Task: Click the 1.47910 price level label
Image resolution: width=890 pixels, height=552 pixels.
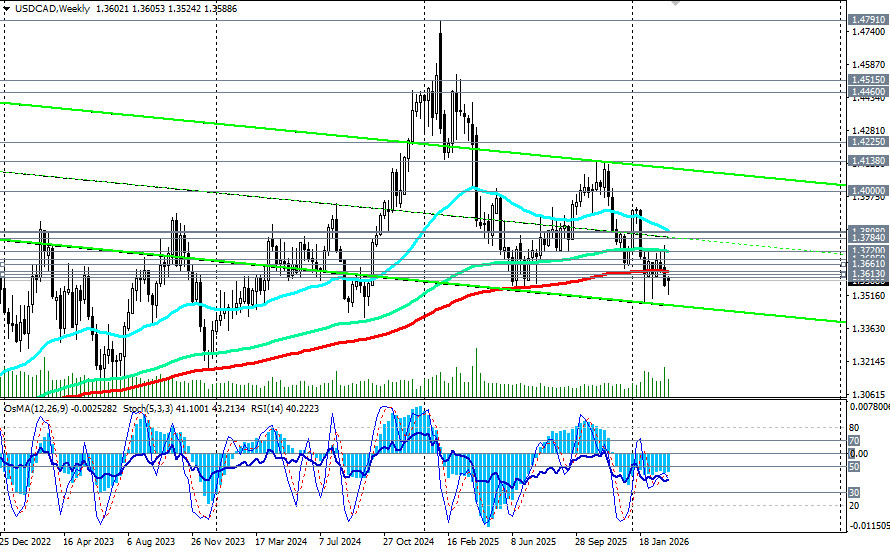Action: [868, 20]
